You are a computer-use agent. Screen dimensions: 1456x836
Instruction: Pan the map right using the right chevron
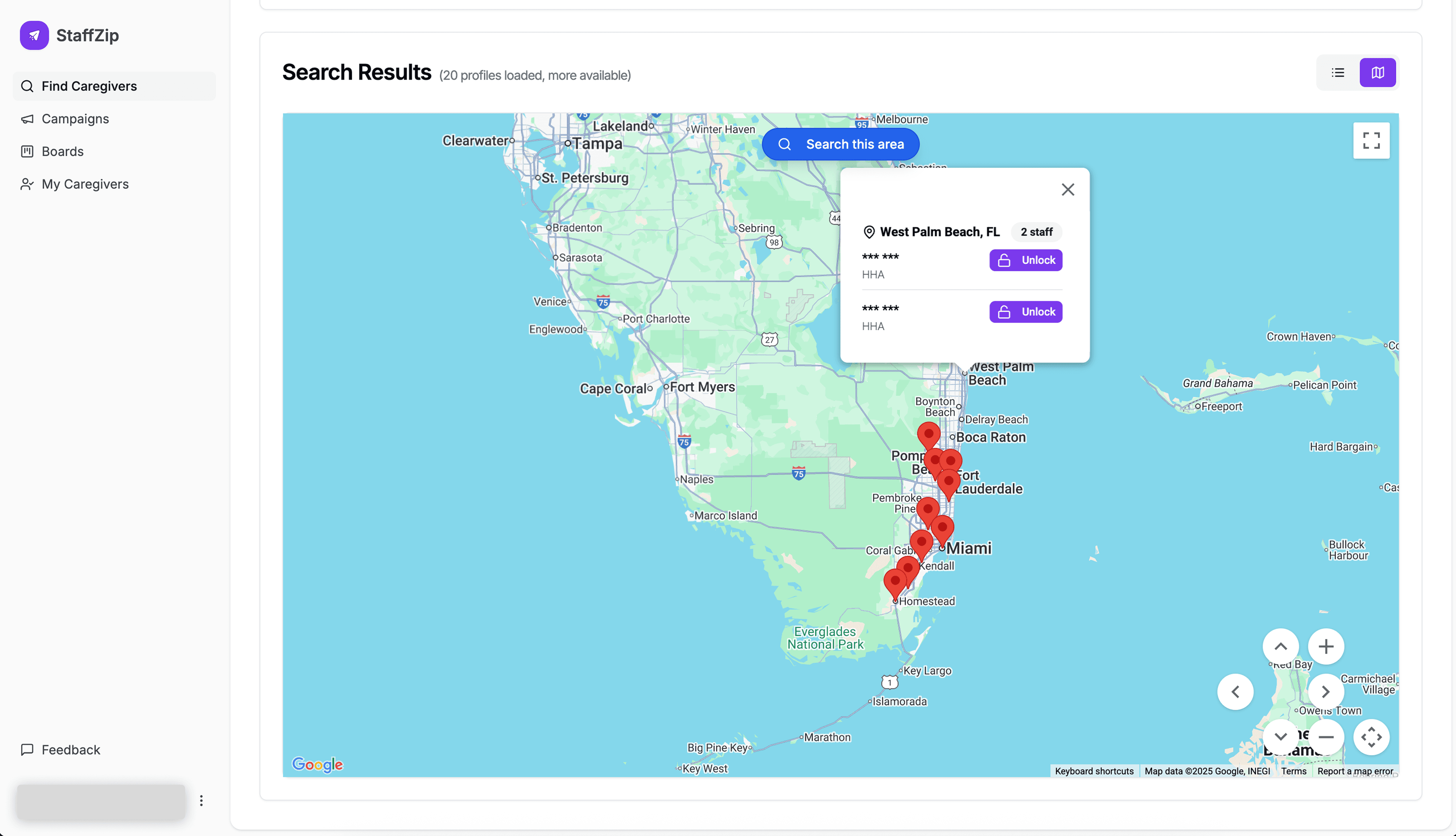[1326, 691]
